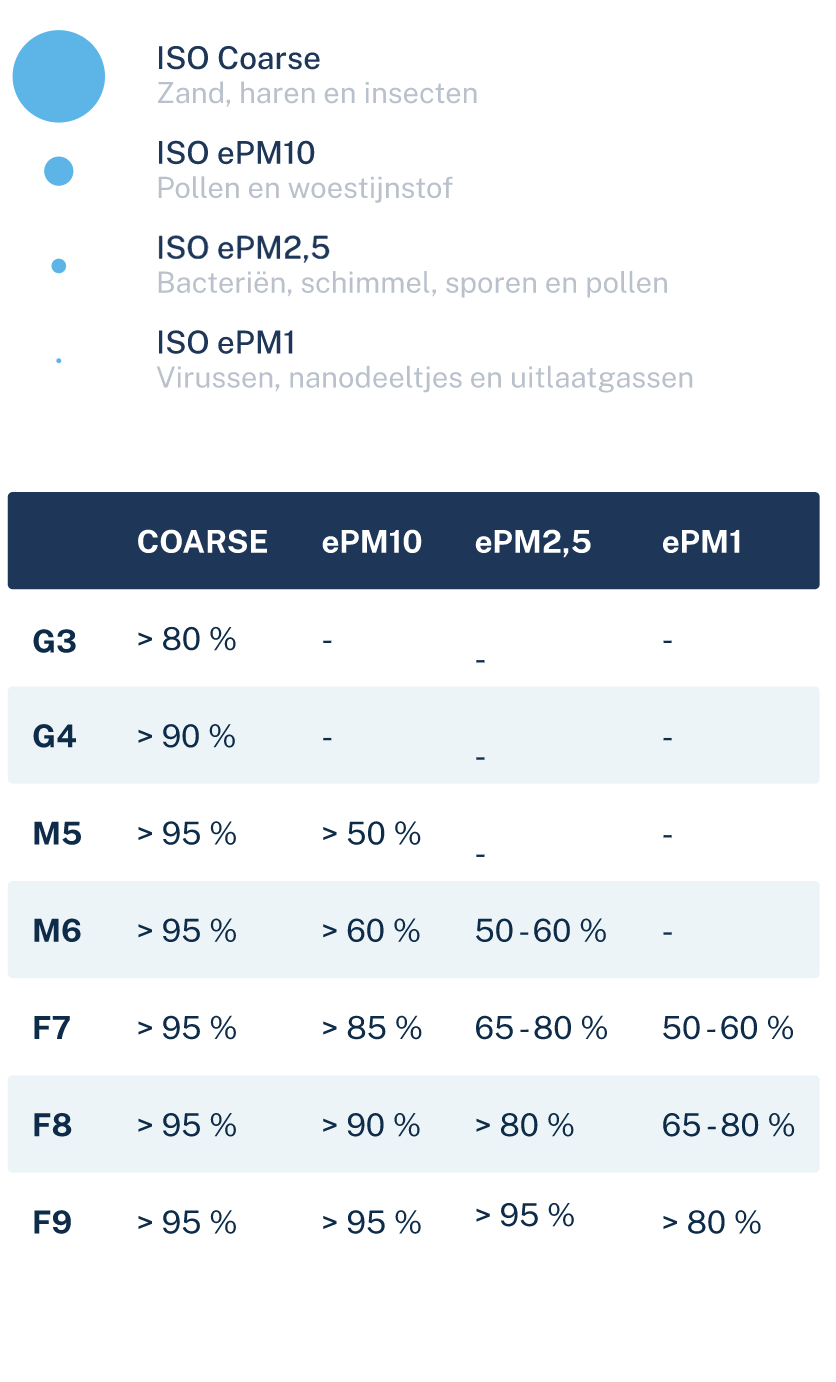836x1382 pixels.
Task: Click the ePM10 column header
Action: (x=372, y=542)
